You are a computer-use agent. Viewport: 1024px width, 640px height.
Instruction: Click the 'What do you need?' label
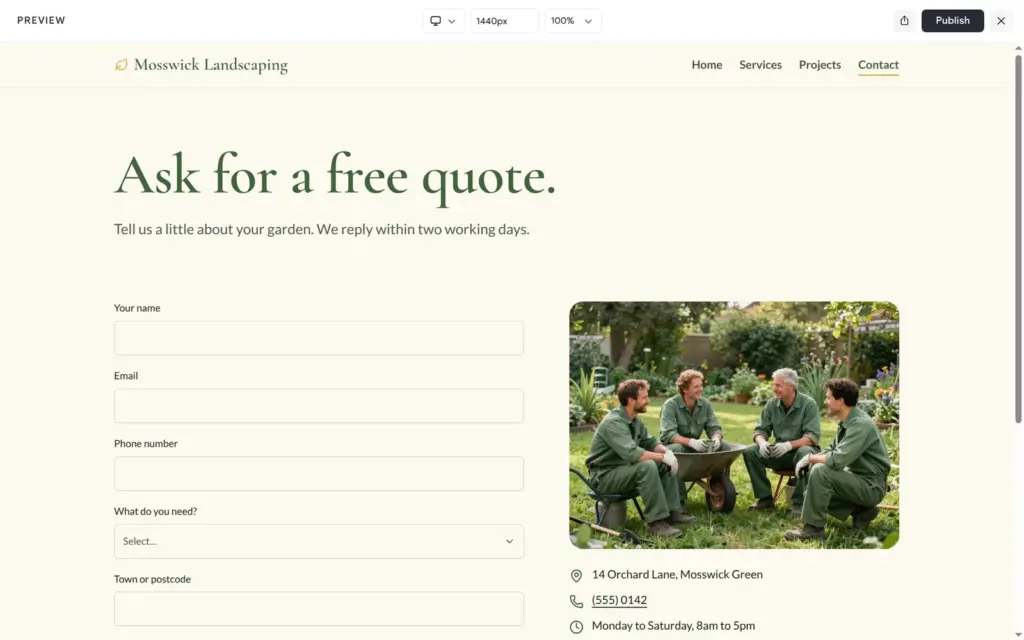pos(155,511)
